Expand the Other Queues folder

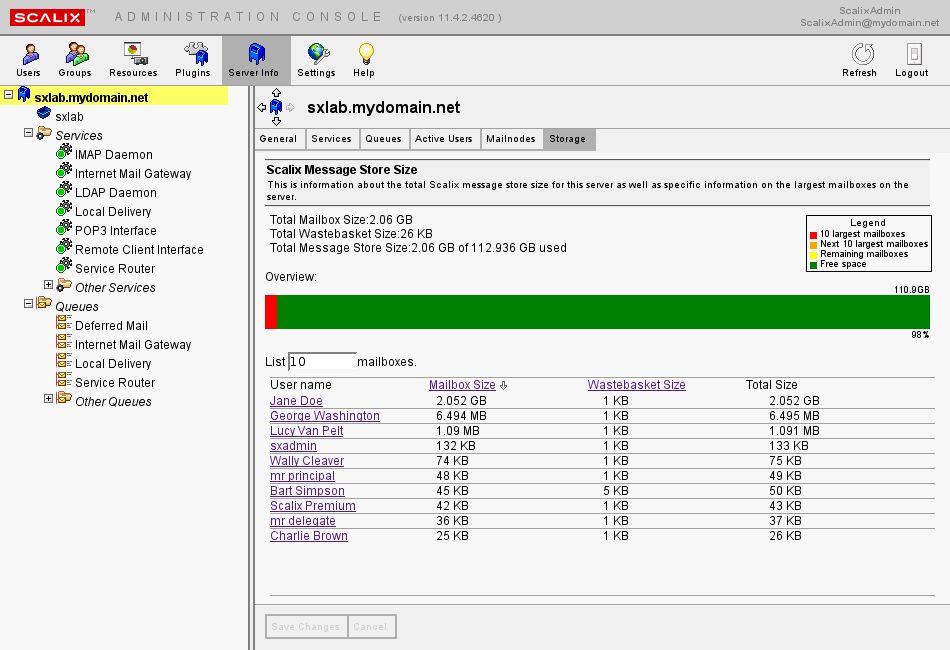point(48,400)
